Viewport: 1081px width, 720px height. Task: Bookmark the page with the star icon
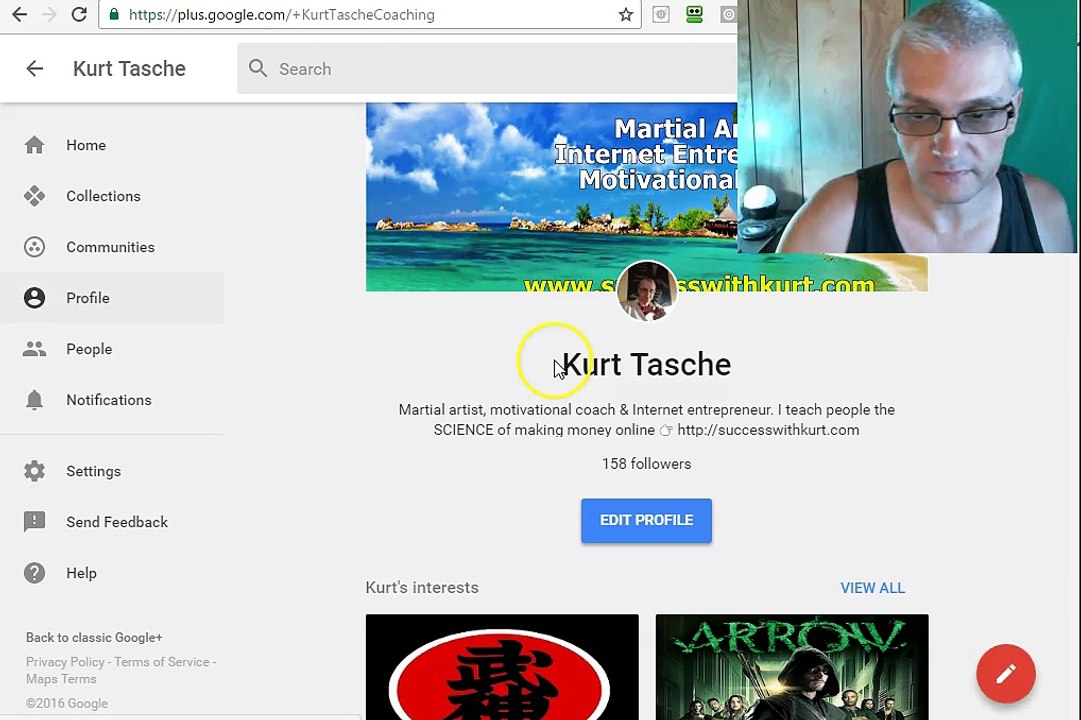tap(625, 14)
